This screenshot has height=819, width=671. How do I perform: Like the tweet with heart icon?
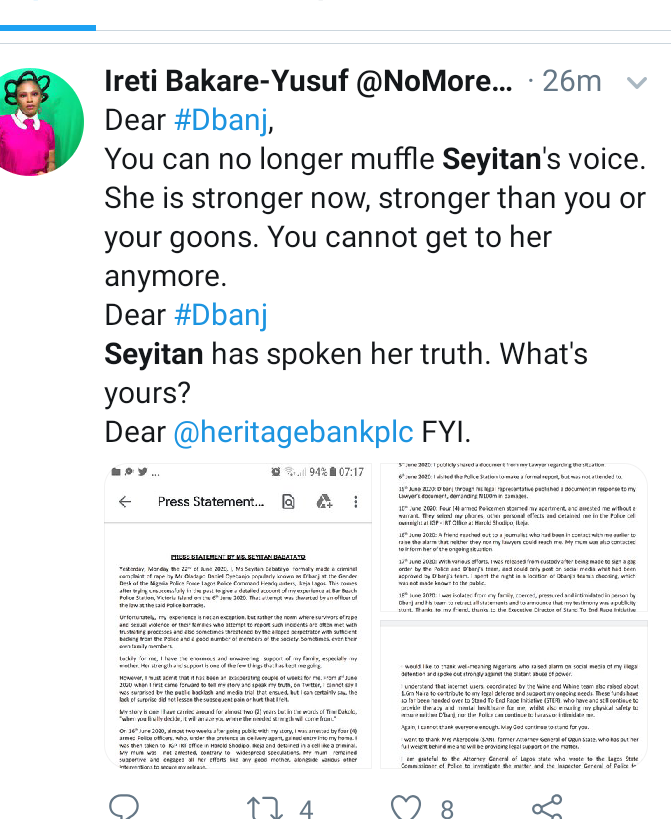[x=405, y=806]
